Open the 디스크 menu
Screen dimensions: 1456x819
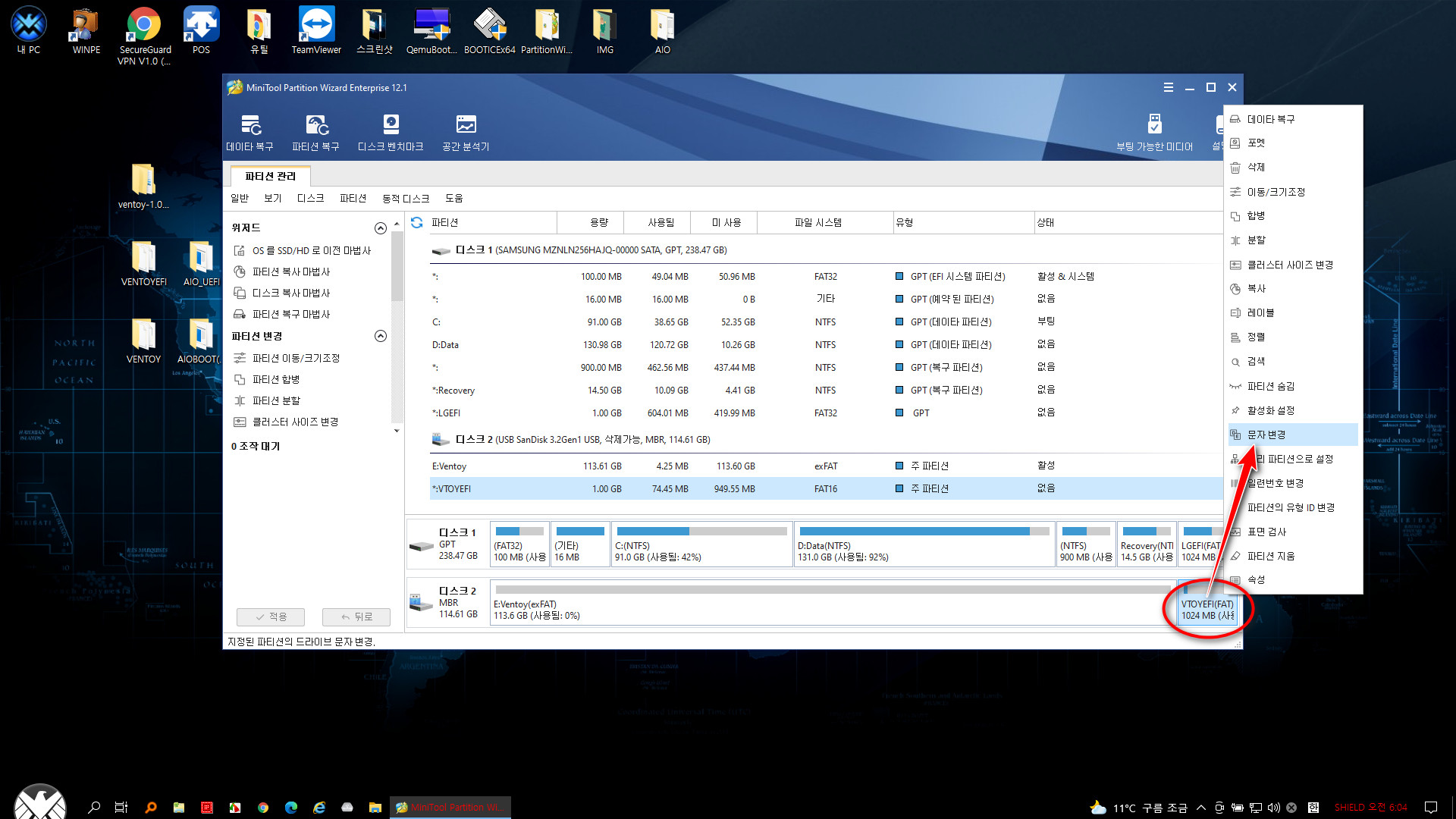click(x=310, y=198)
